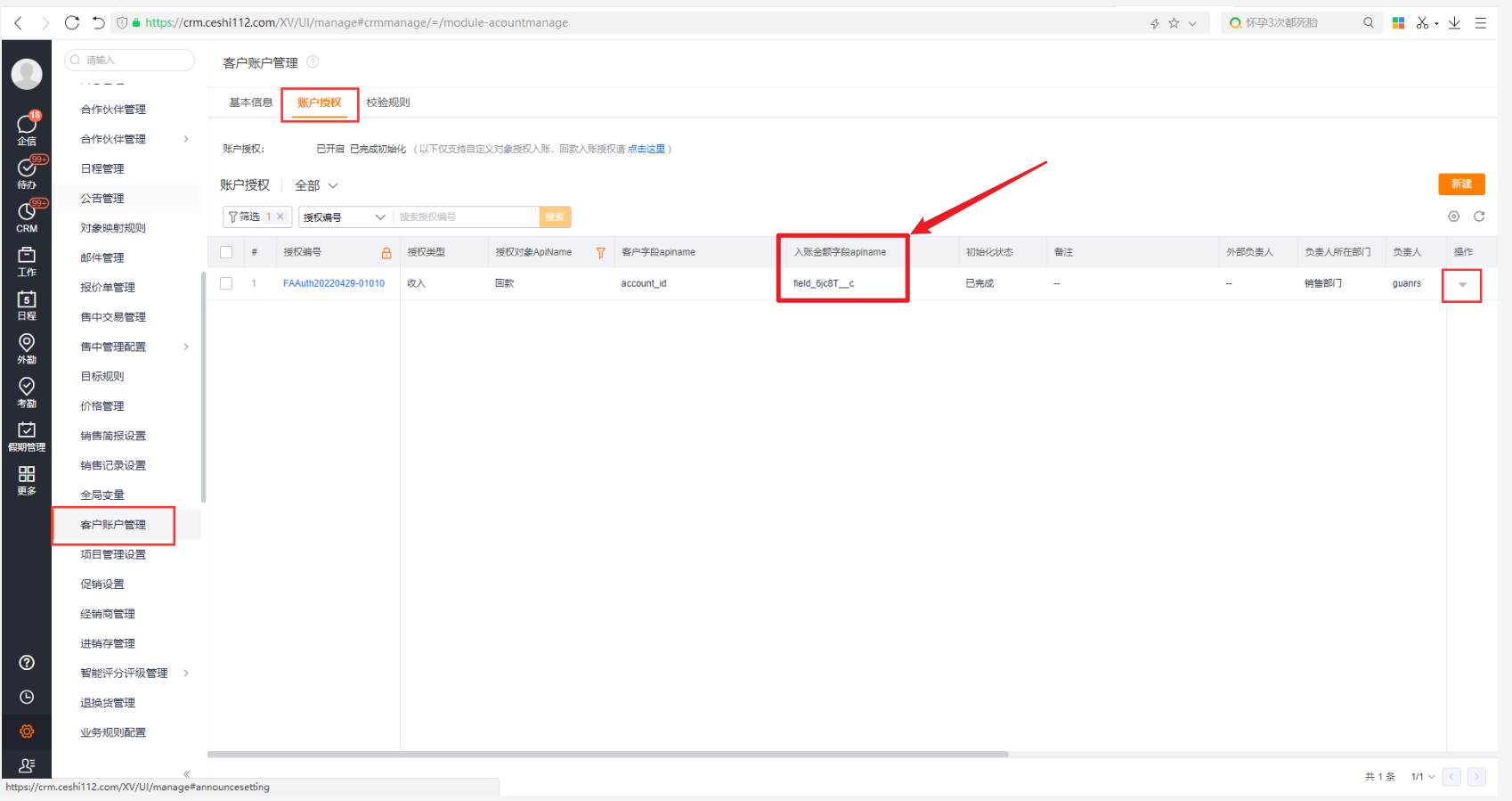This screenshot has height=801, width=1512.
Task: Open the FAAuth20220429-01010 record link
Action: [334, 283]
